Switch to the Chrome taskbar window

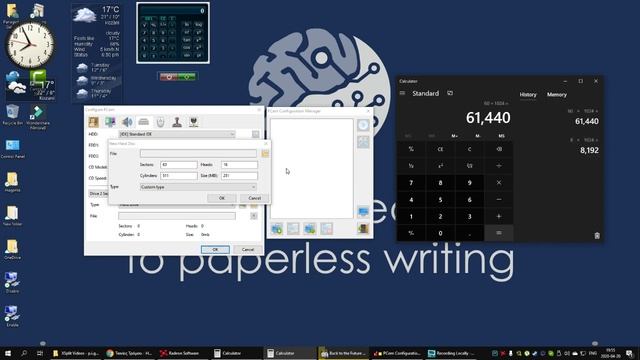(x=129, y=353)
